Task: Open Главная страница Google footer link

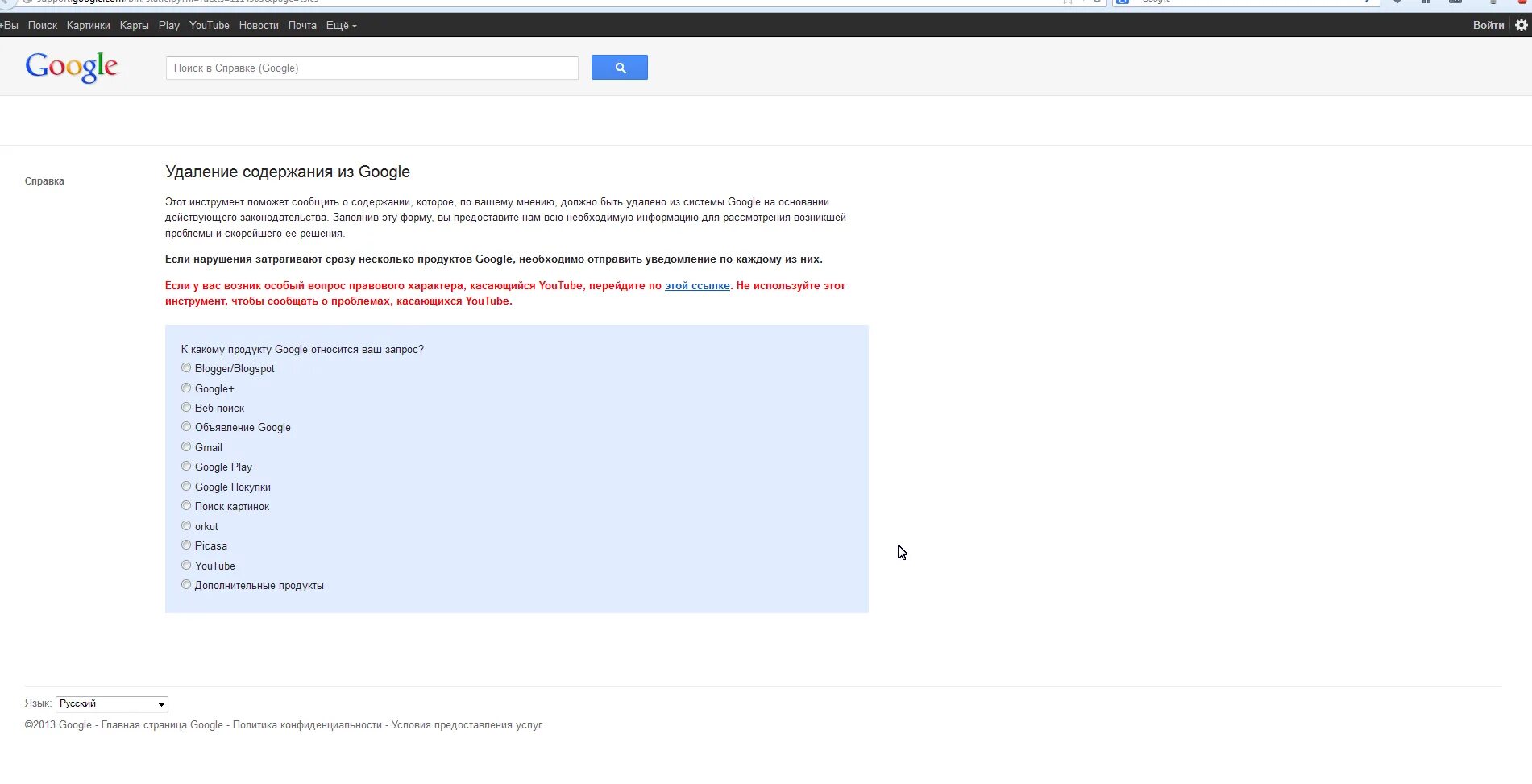Action: (x=162, y=725)
